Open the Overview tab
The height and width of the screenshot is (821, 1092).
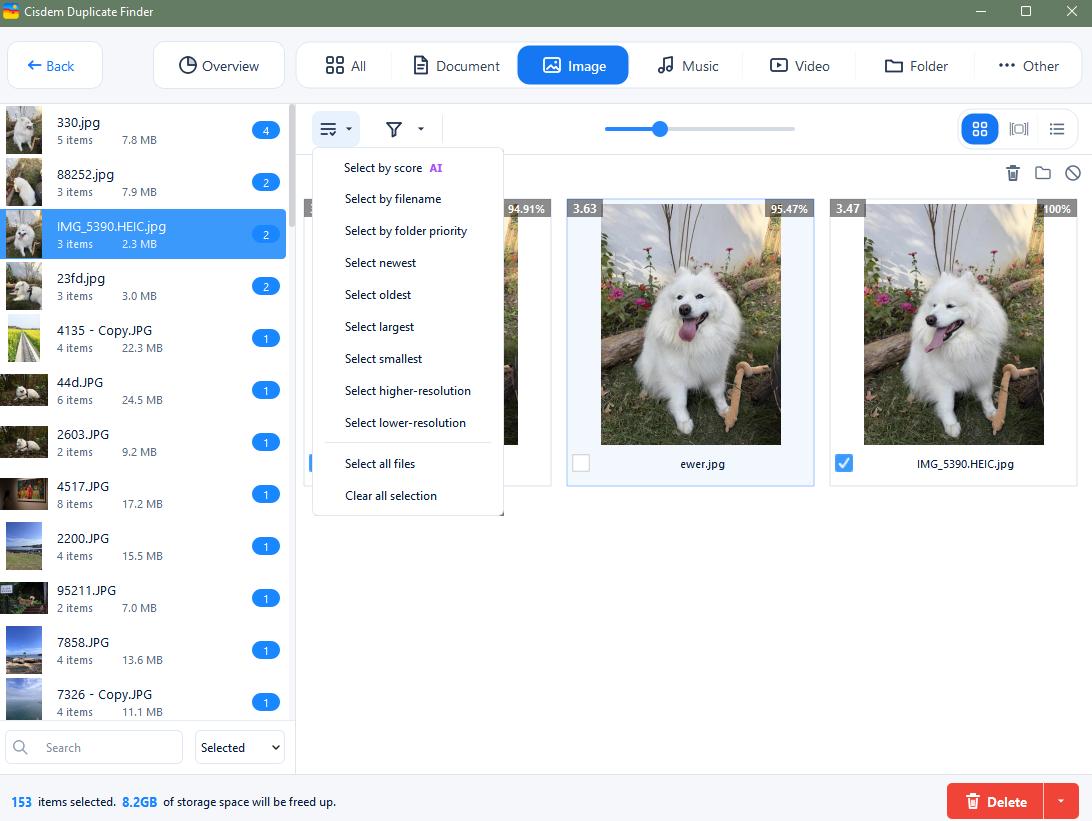coord(219,65)
